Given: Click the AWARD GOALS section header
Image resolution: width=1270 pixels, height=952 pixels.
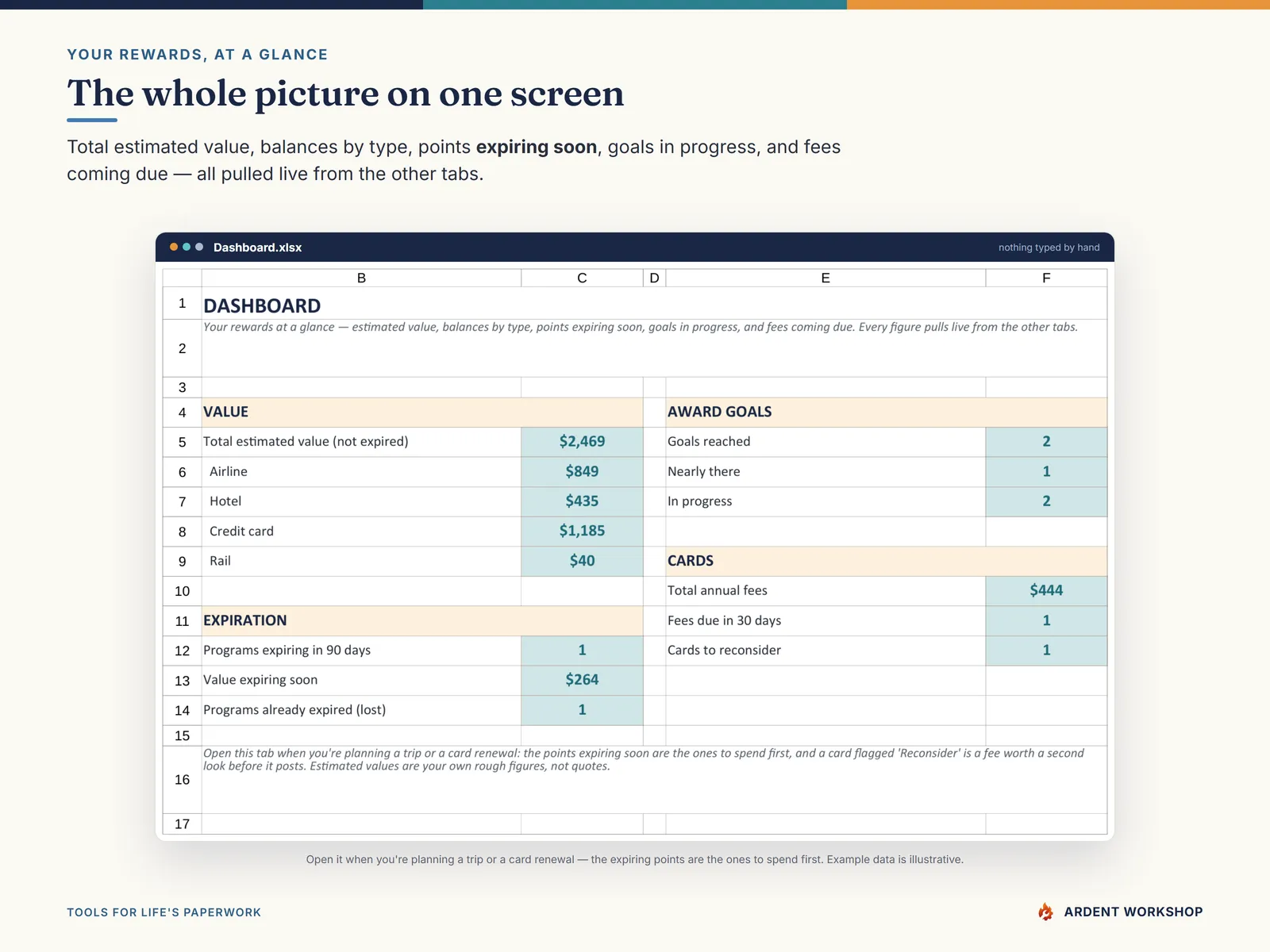Looking at the screenshot, I should [887, 413].
